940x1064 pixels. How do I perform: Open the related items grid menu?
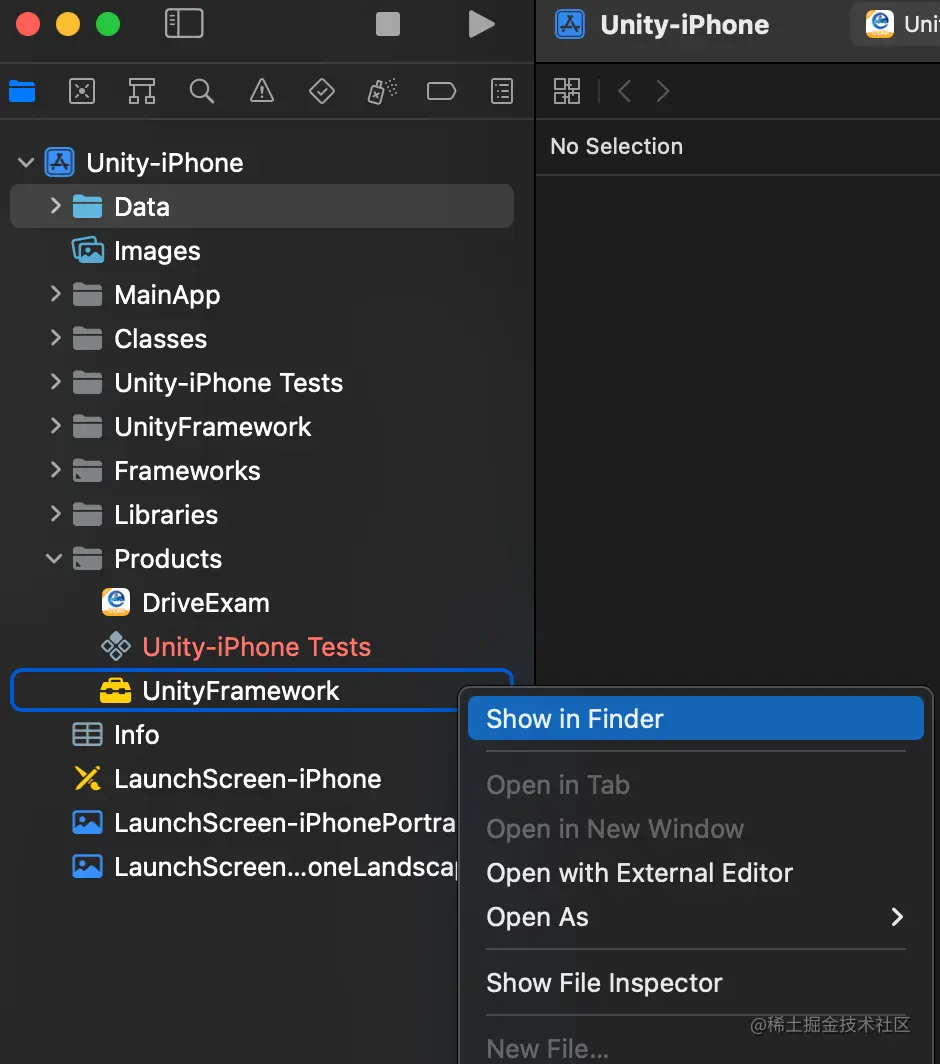[x=567, y=91]
